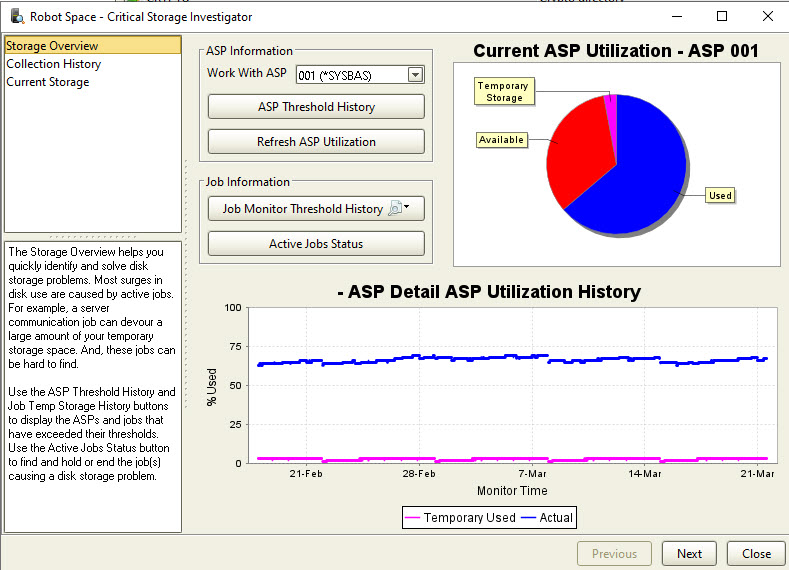Image resolution: width=789 pixels, height=570 pixels.
Task: Expand the Job Monitor Threshold History dropdown arrow
Action: 407,207
